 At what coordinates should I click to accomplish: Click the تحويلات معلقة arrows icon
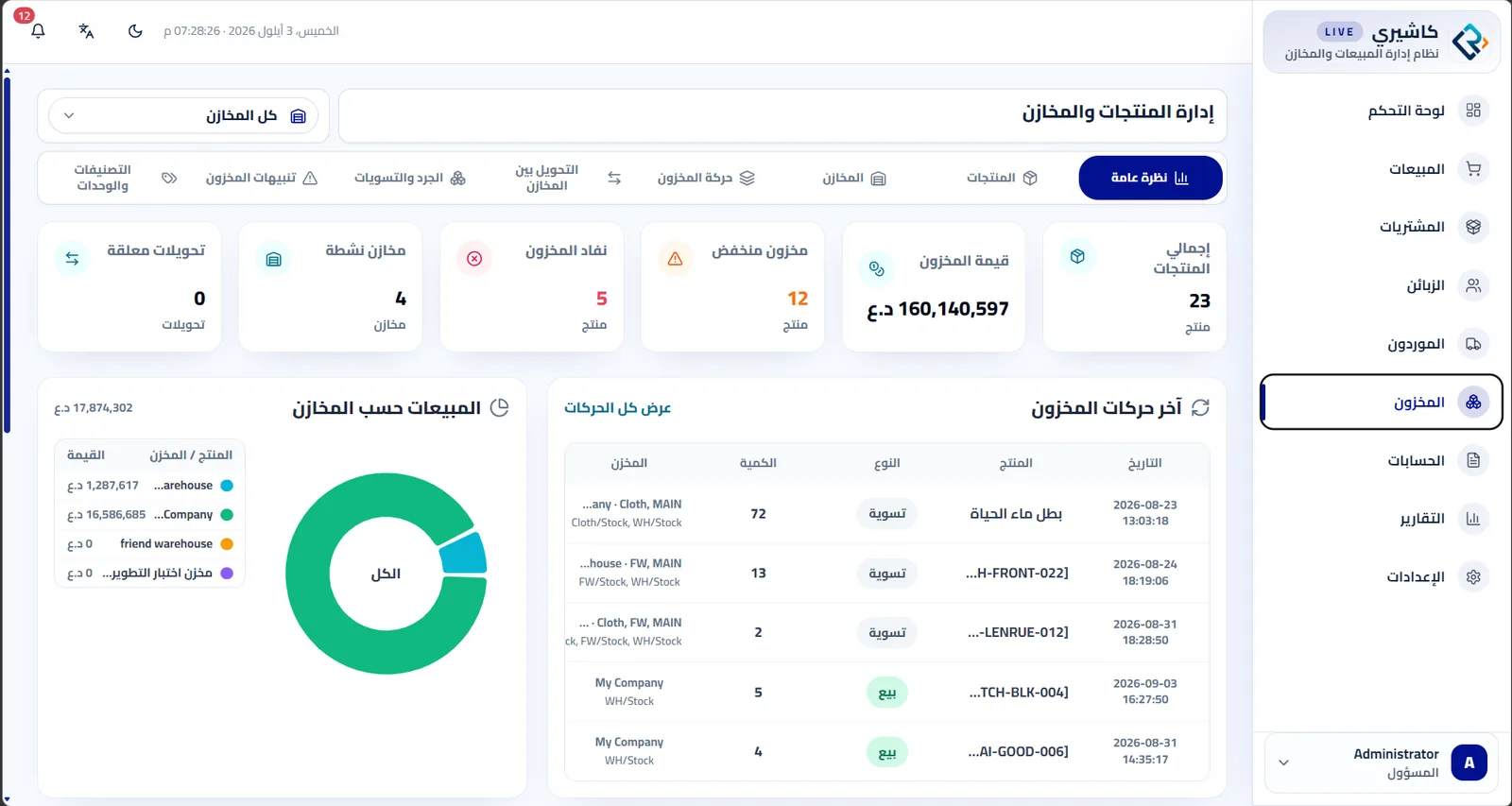click(x=72, y=259)
